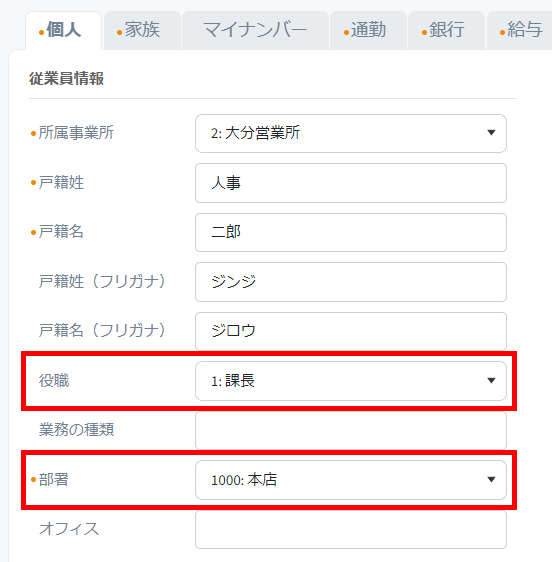This screenshot has height=562, width=552.
Task: Click the 従業員情報 section heading
Action: coord(66,78)
